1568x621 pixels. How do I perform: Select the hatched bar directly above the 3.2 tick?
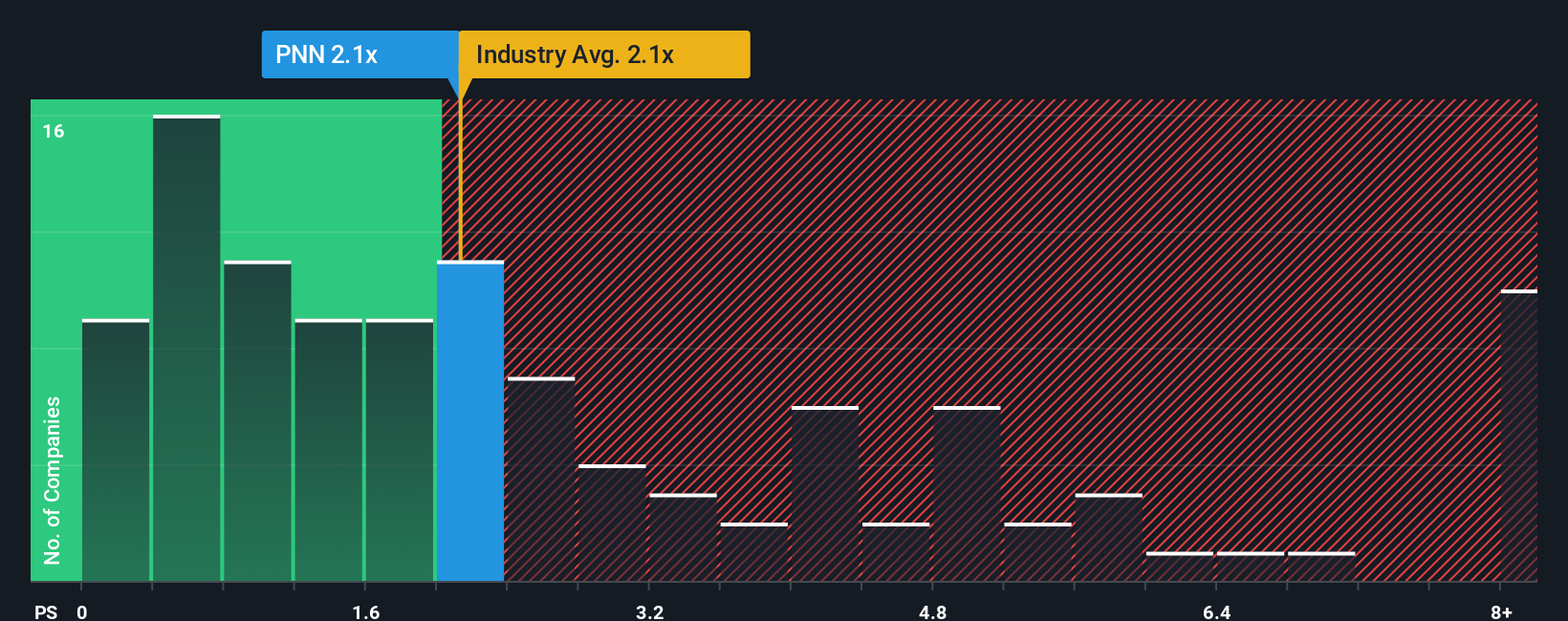point(683,538)
